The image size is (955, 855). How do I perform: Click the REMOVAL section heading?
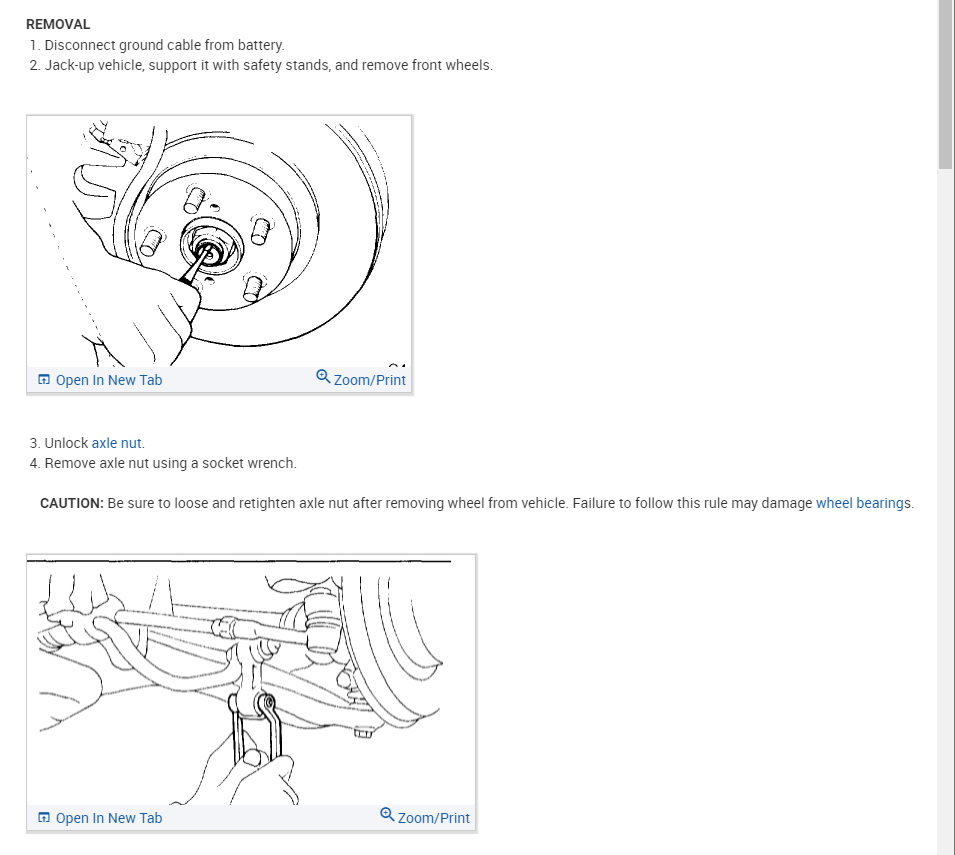(x=58, y=24)
